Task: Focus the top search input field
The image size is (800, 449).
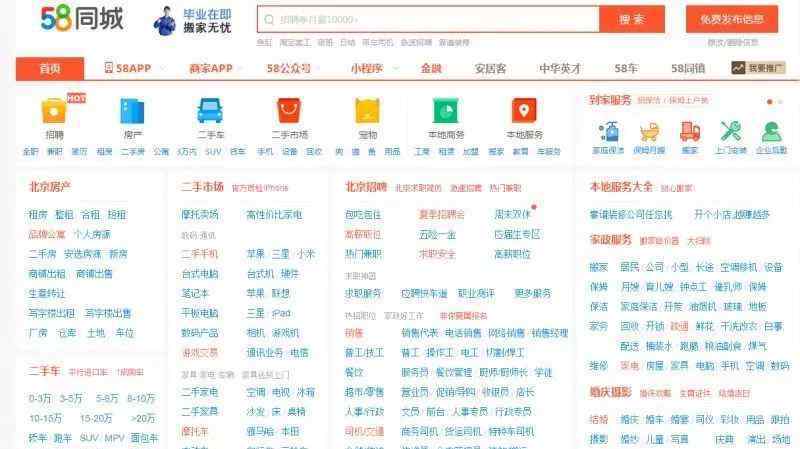Action: pyautogui.click(x=429, y=19)
